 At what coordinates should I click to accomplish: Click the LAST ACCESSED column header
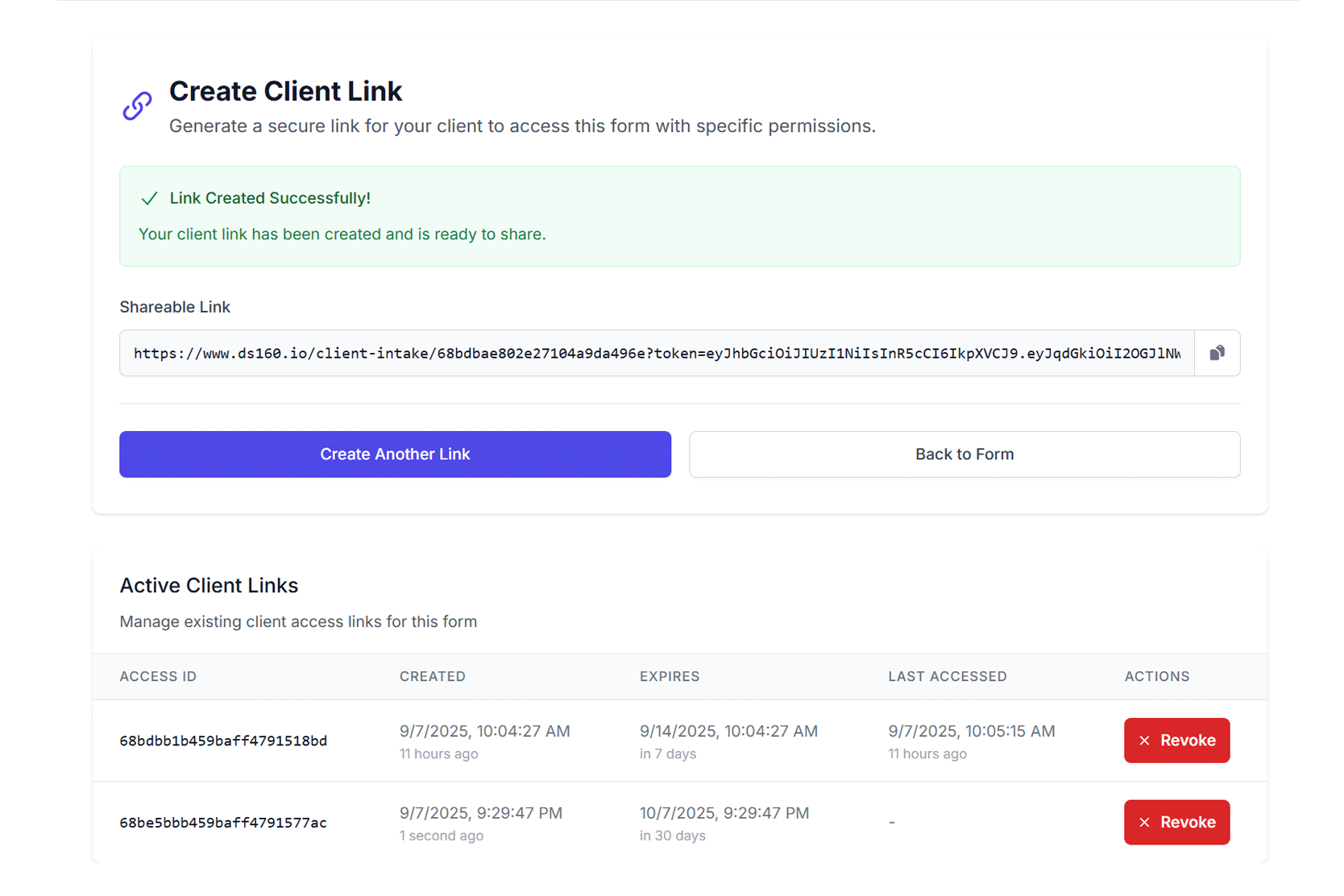948,676
